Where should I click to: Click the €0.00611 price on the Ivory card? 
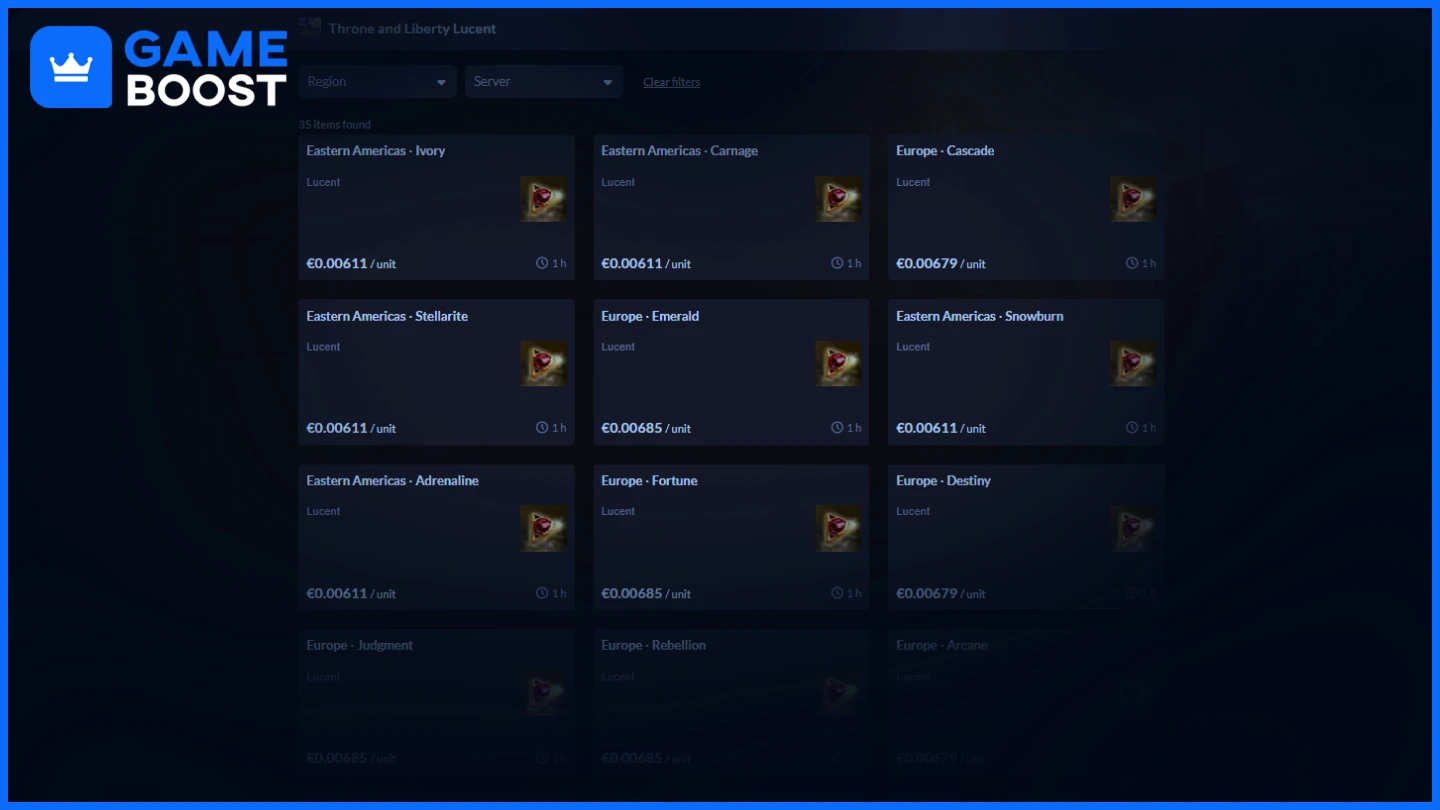(x=337, y=264)
